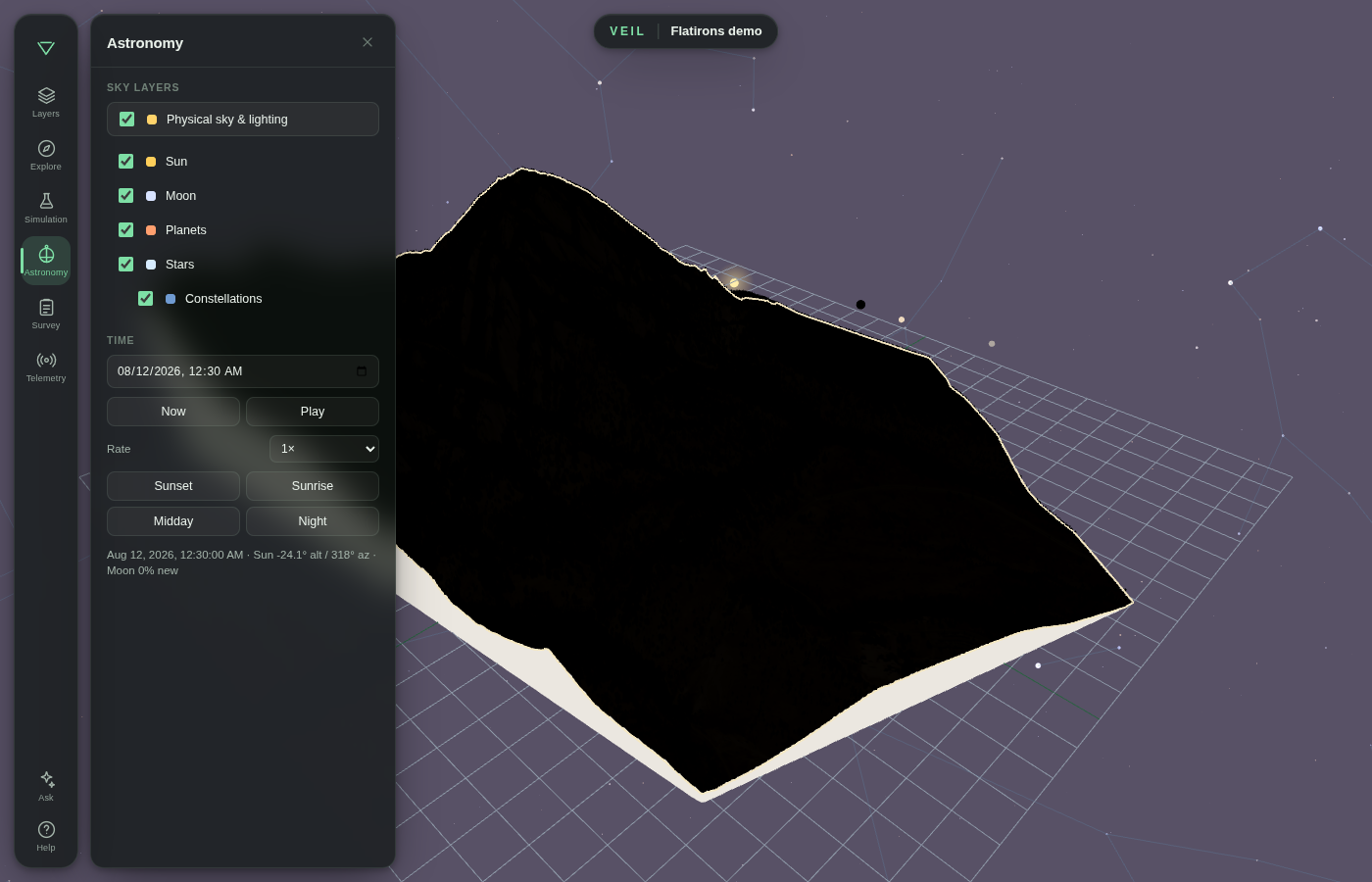Click the TIME section heading
Screen dimensions: 1372x882
coord(121,340)
